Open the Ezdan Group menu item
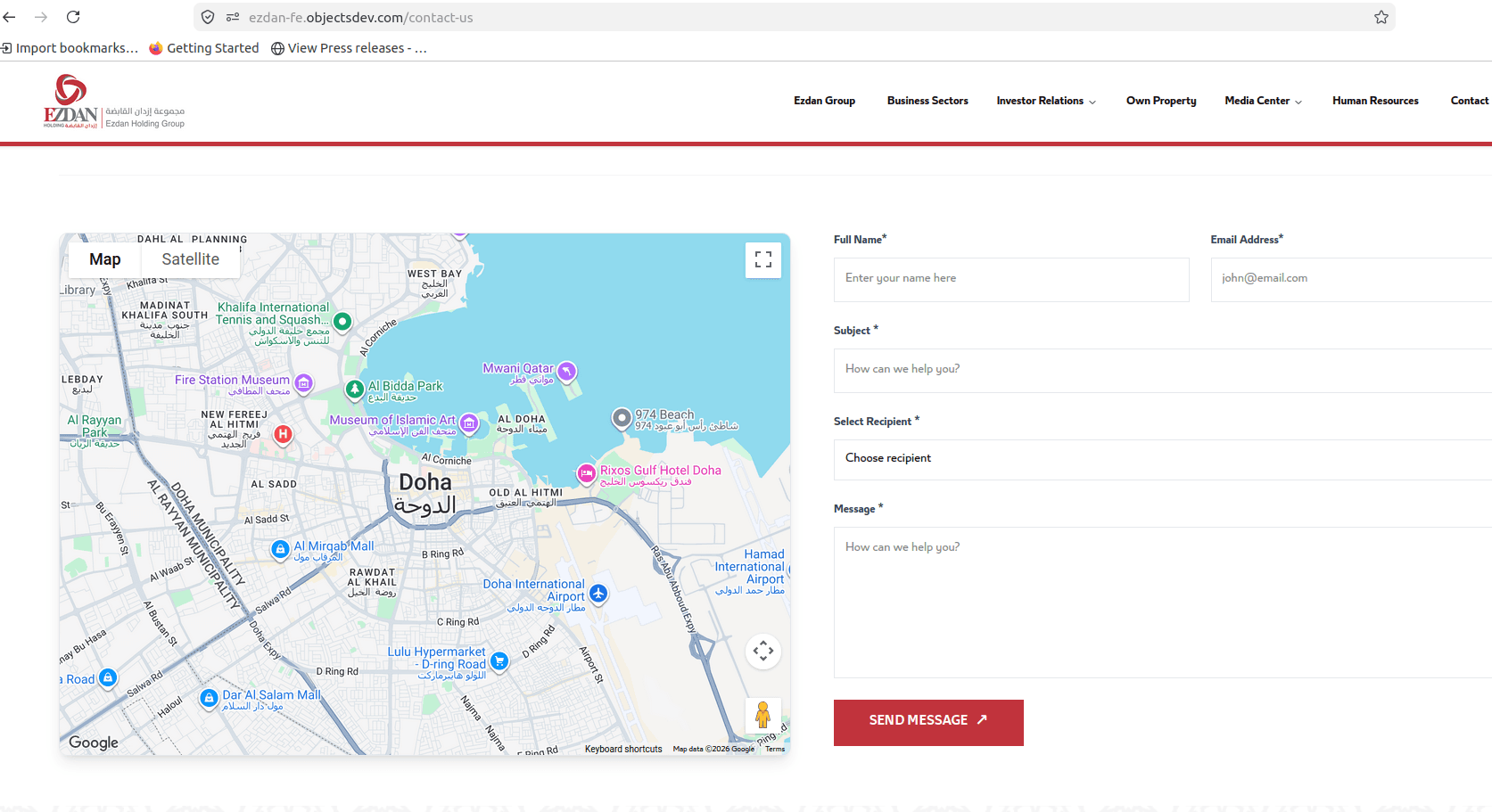The height and width of the screenshot is (812, 1492). (825, 101)
